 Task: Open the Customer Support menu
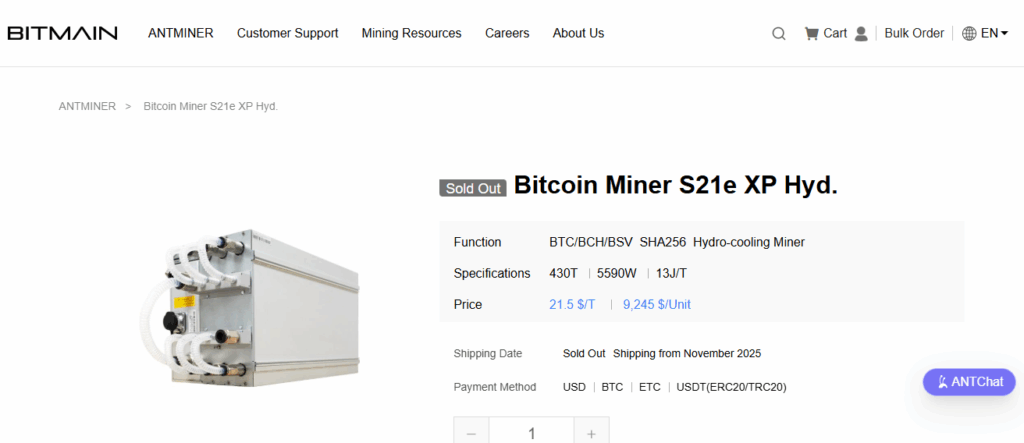pos(287,33)
